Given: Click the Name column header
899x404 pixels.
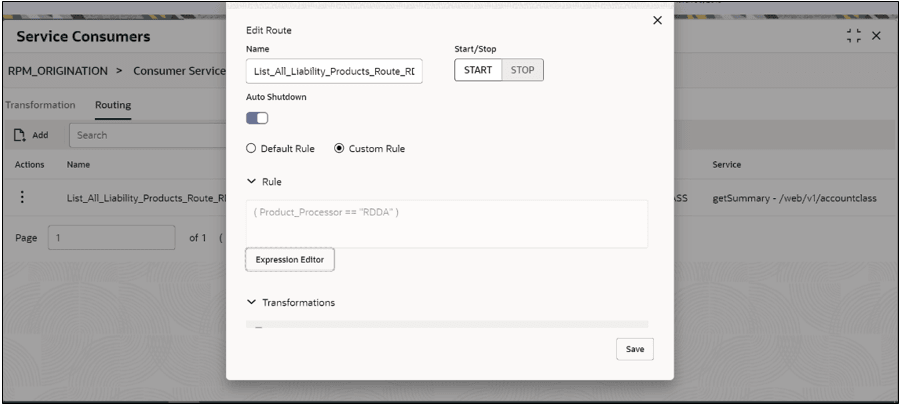Looking at the screenshot, I should pos(78,164).
